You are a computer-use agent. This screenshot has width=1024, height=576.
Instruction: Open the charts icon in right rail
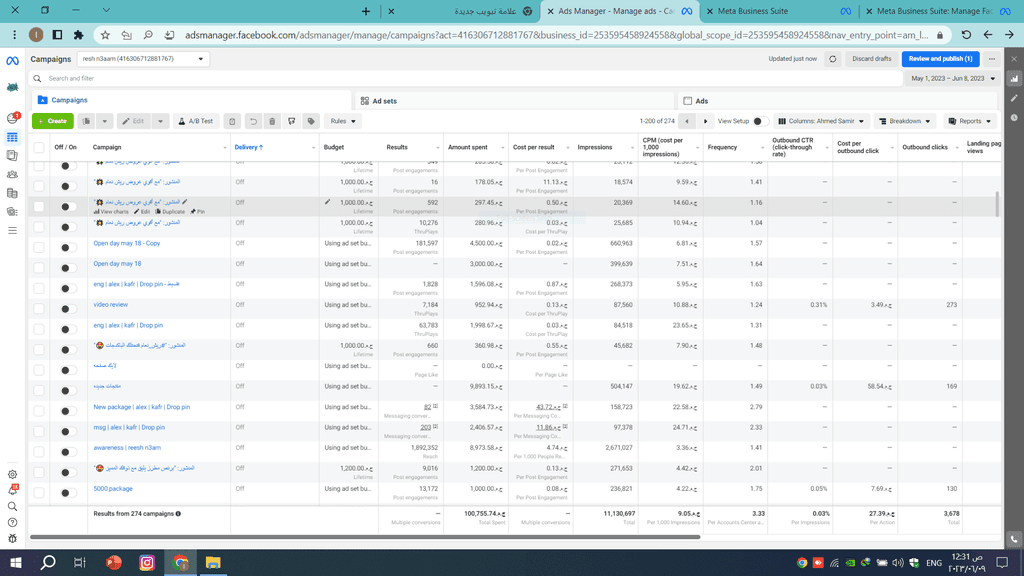click(1014, 78)
